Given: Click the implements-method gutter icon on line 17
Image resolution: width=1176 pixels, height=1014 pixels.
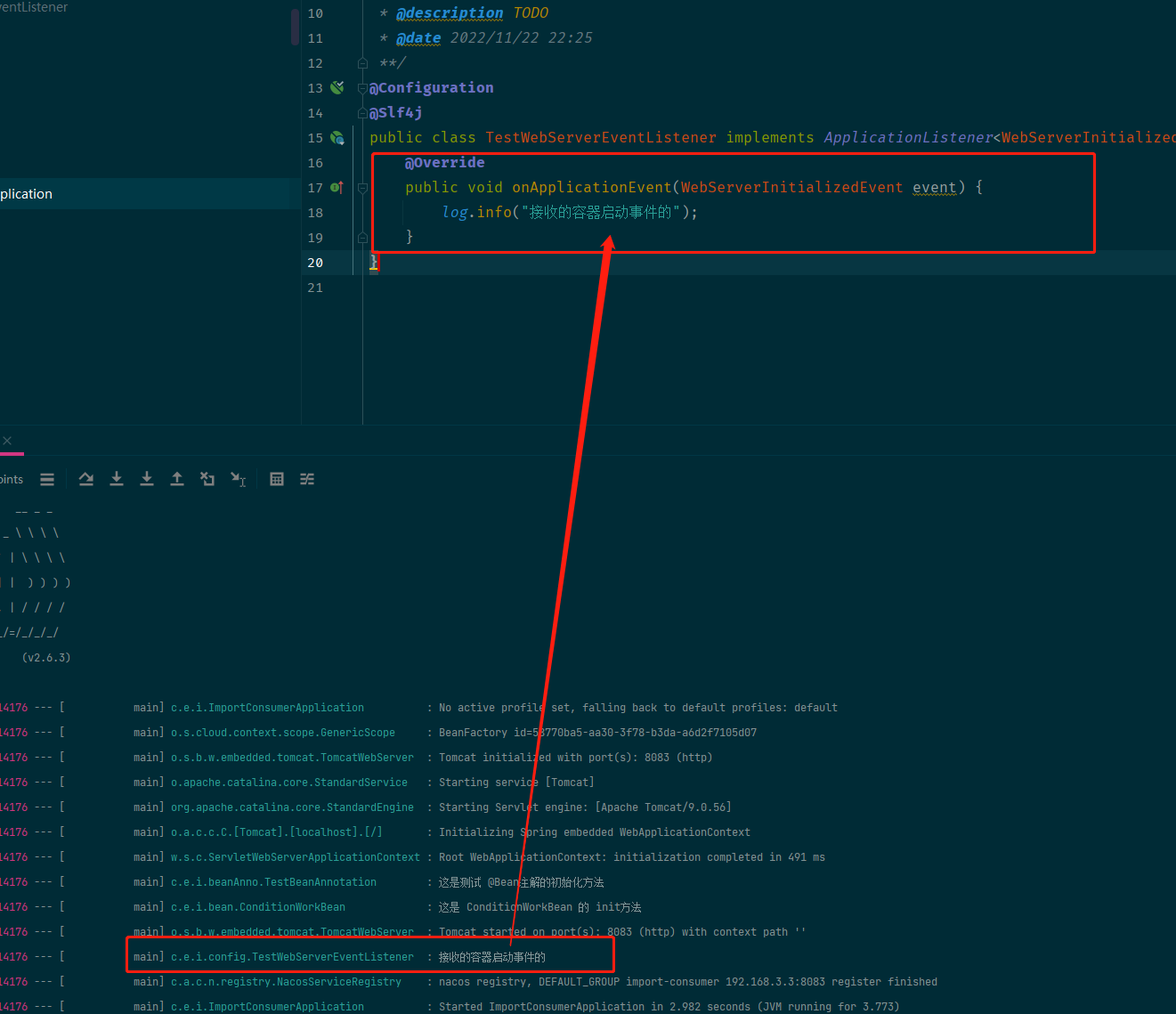Looking at the screenshot, I should pyautogui.click(x=337, y=187).
